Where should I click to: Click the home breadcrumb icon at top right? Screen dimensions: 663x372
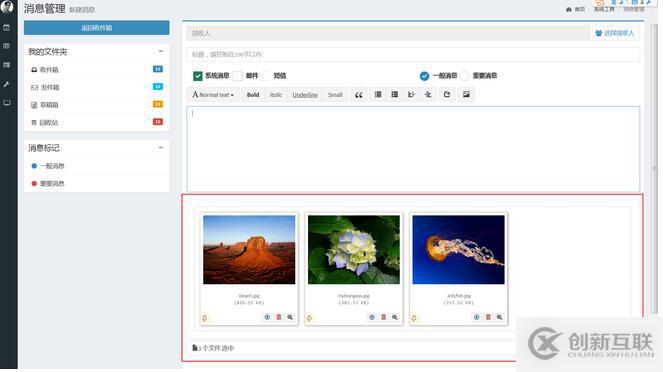(x=569, y=9)
